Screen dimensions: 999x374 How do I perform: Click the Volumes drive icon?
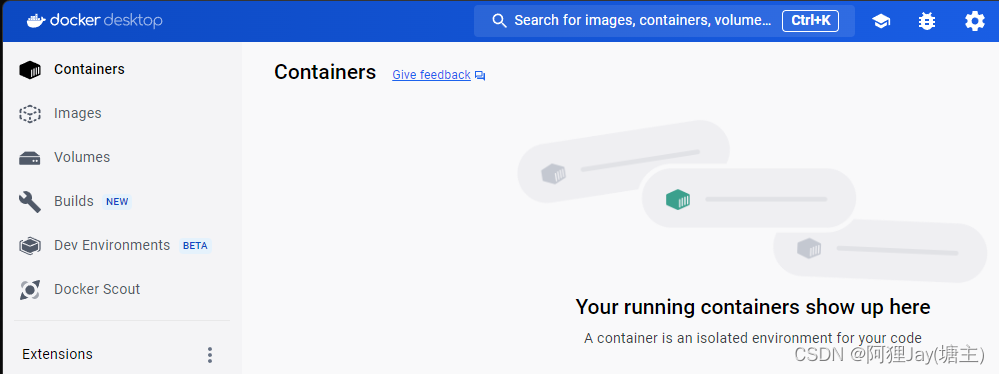pyautogui.click(x=30, y=157)
